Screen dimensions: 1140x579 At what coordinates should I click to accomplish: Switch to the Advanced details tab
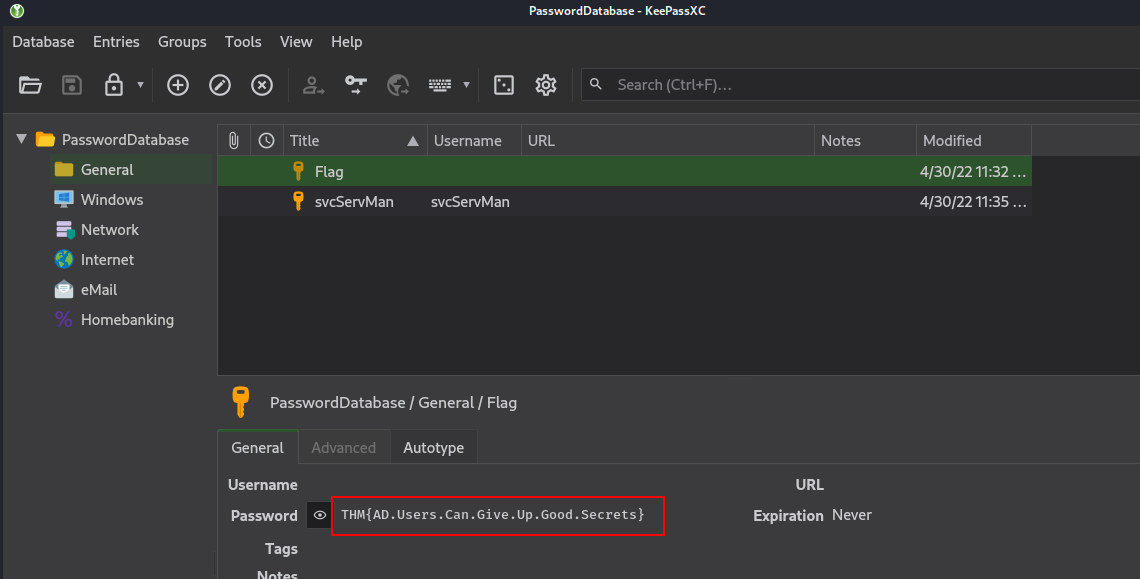point(344,447)
